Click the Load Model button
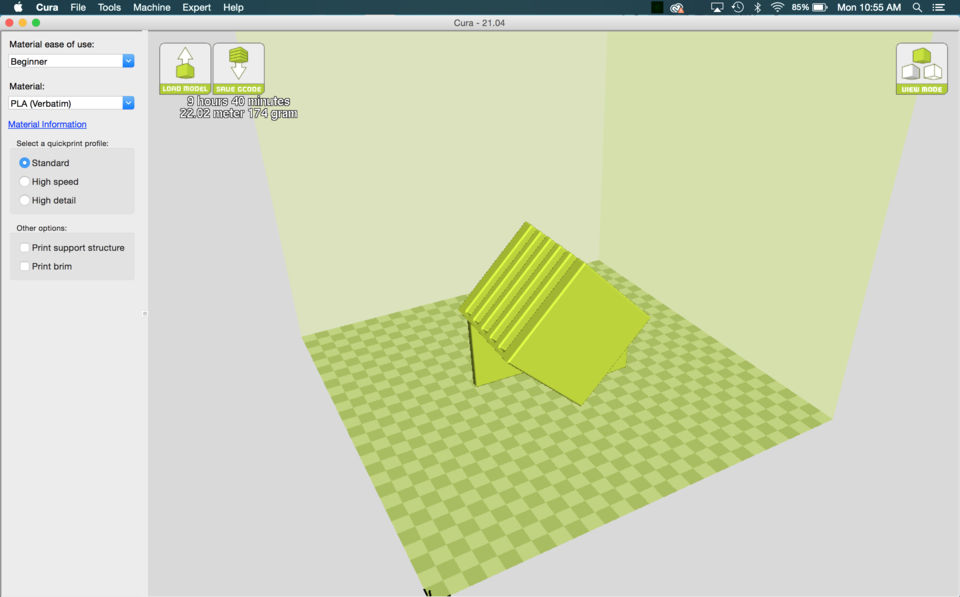 pyautogui.click(x=185, y=66)
